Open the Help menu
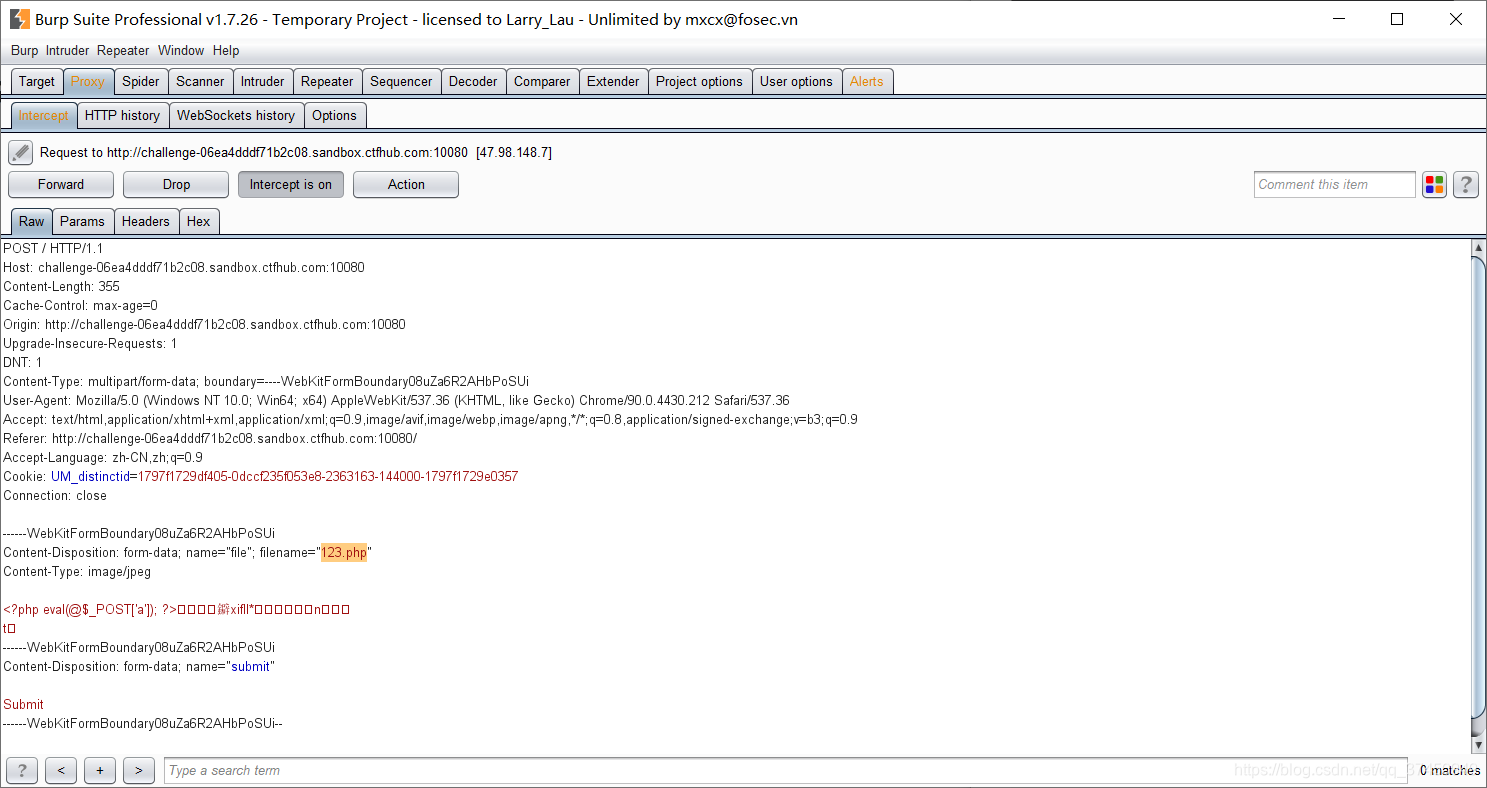1487x788 pixels. [226, 50]
